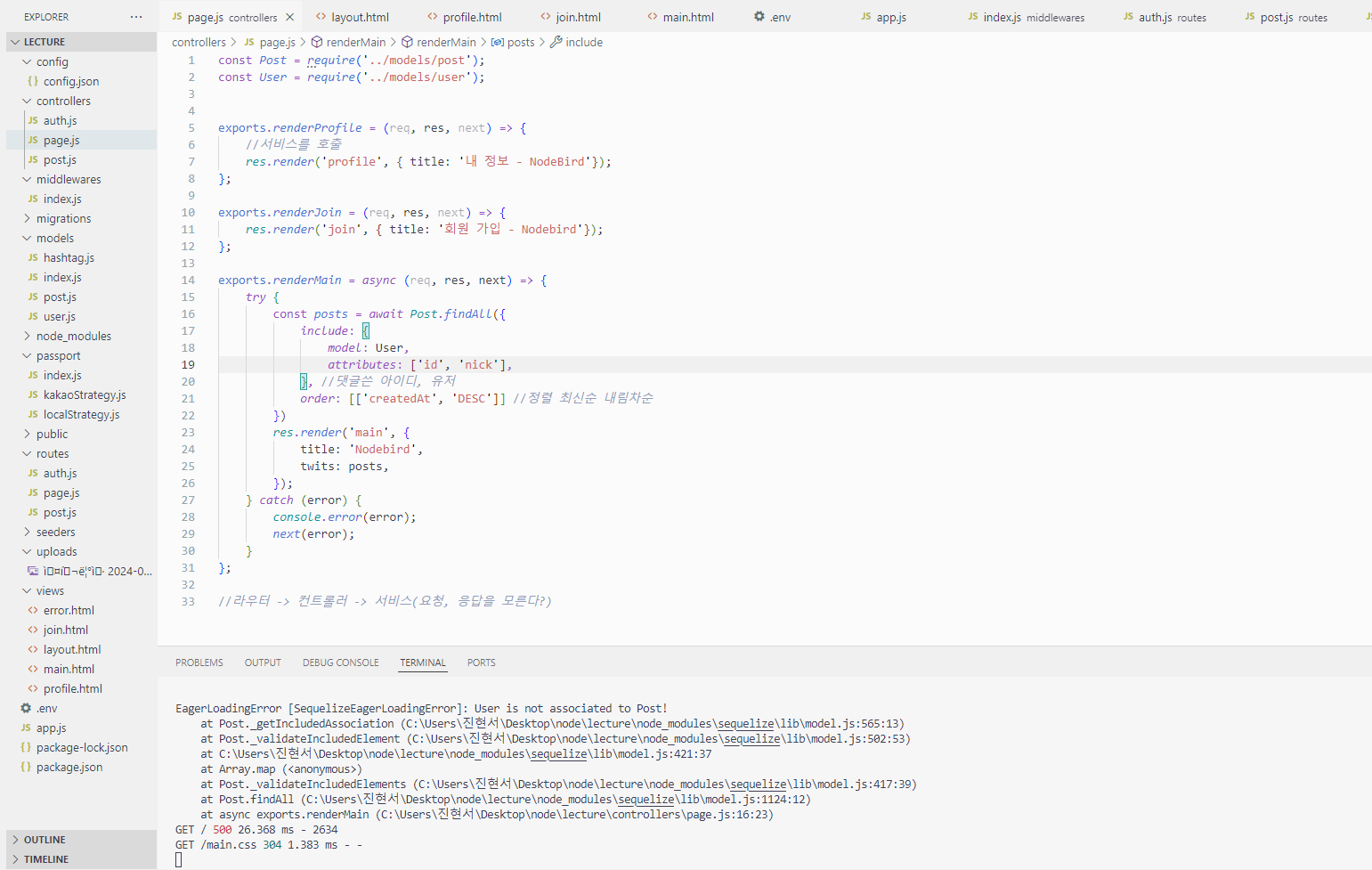Screen dimensions: 1372x870
Task: Collapse the passport folder
Action: [27, 355]
